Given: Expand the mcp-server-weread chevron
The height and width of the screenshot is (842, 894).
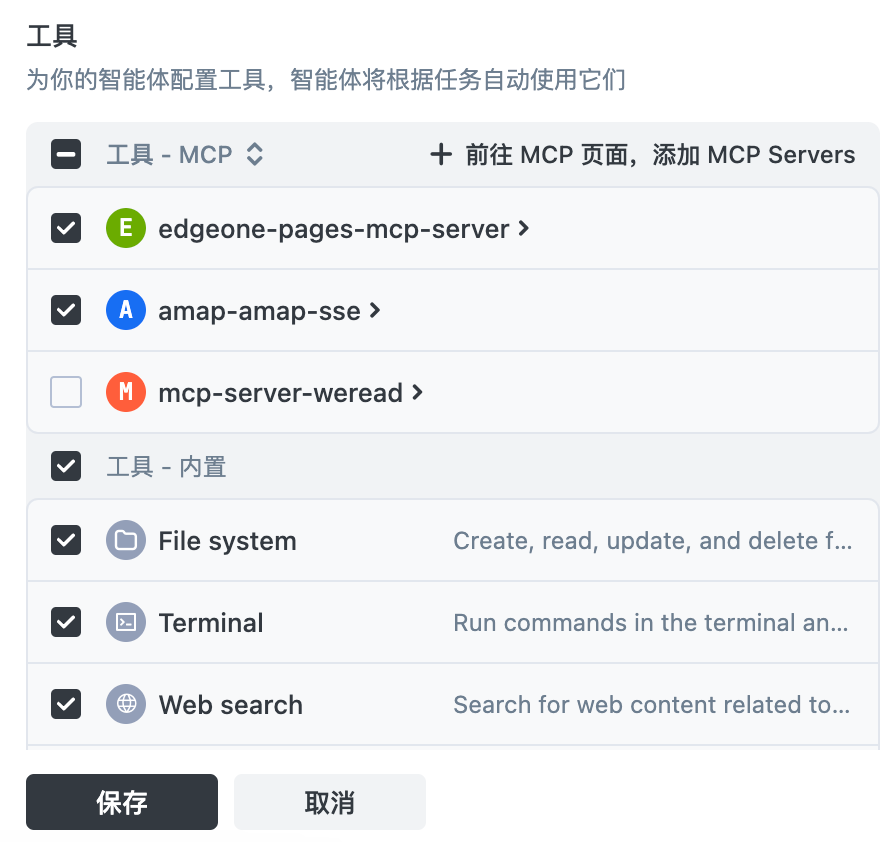Looking at the screenshot, I should tap(417, 392).
